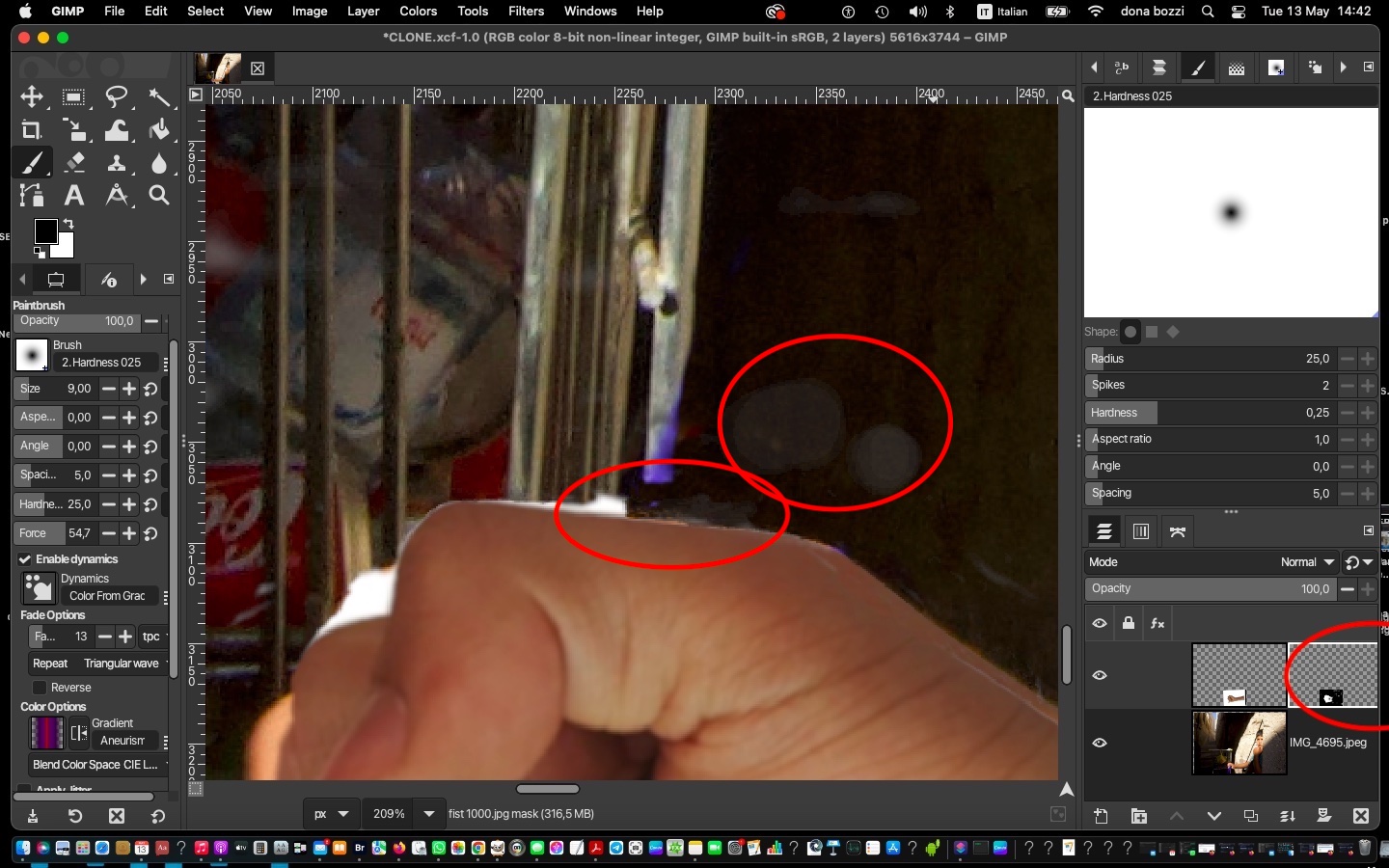Decrease the Force value

click(x=108, y=533)
